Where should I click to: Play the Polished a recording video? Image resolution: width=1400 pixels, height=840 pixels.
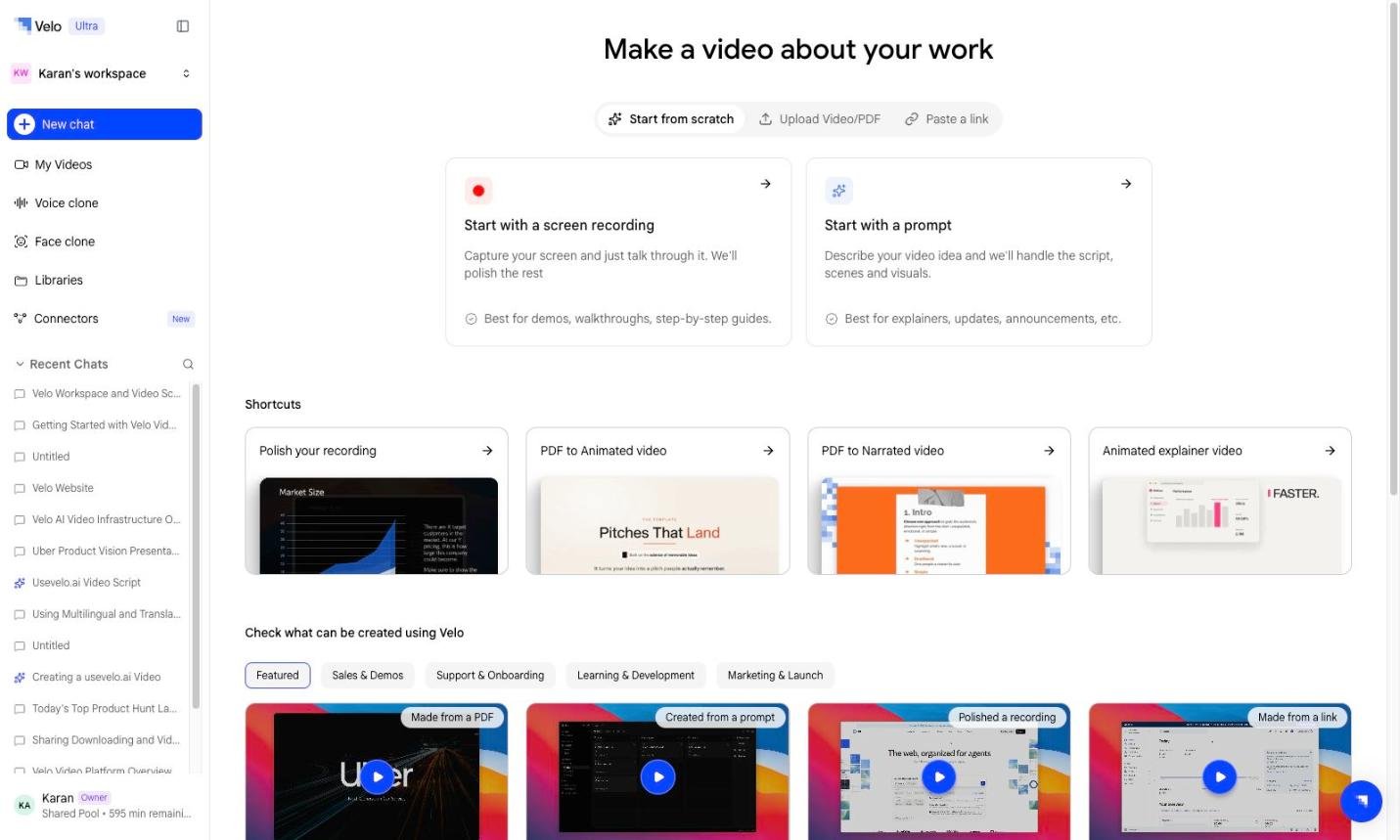[x=939, y=777]
